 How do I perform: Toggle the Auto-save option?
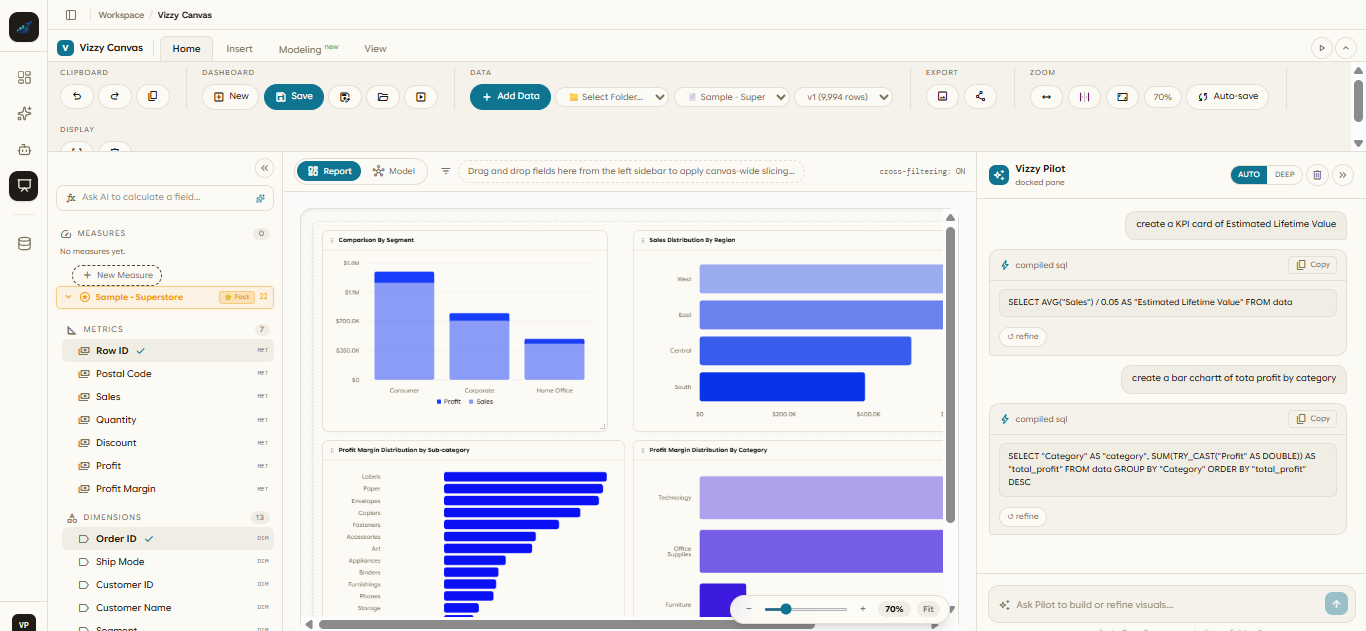coord(1227,97)
